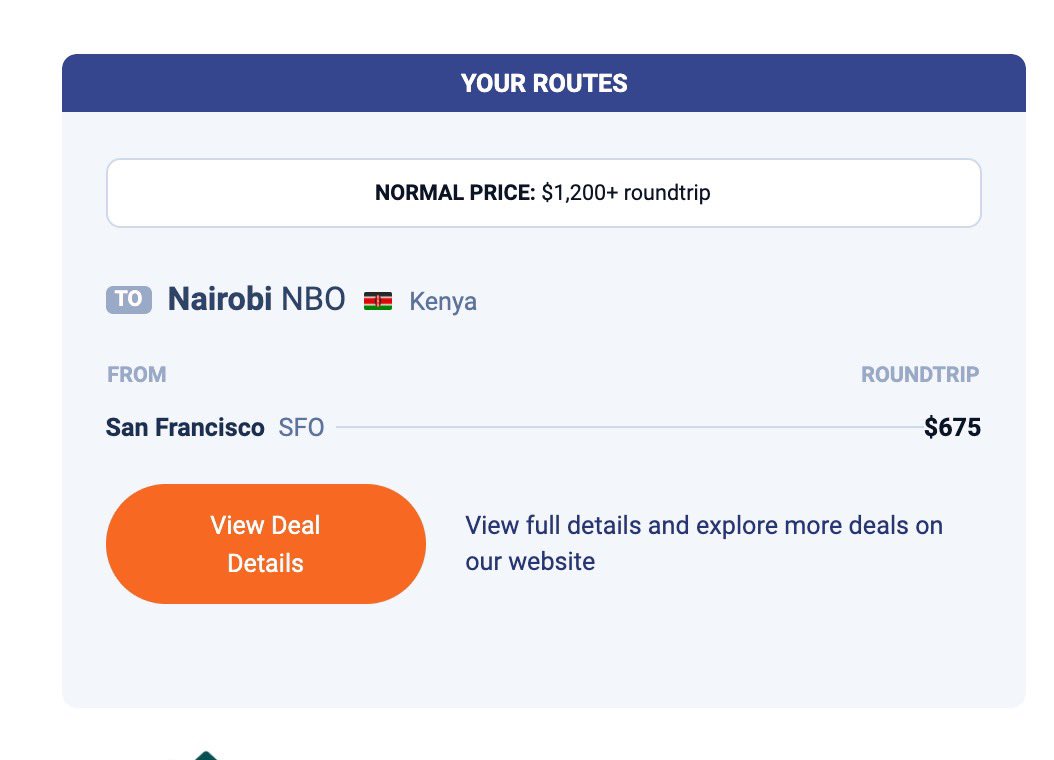This screenshot has height=760, width=1054.
Task: Click the gray TO badge
Action: (129, 300)
